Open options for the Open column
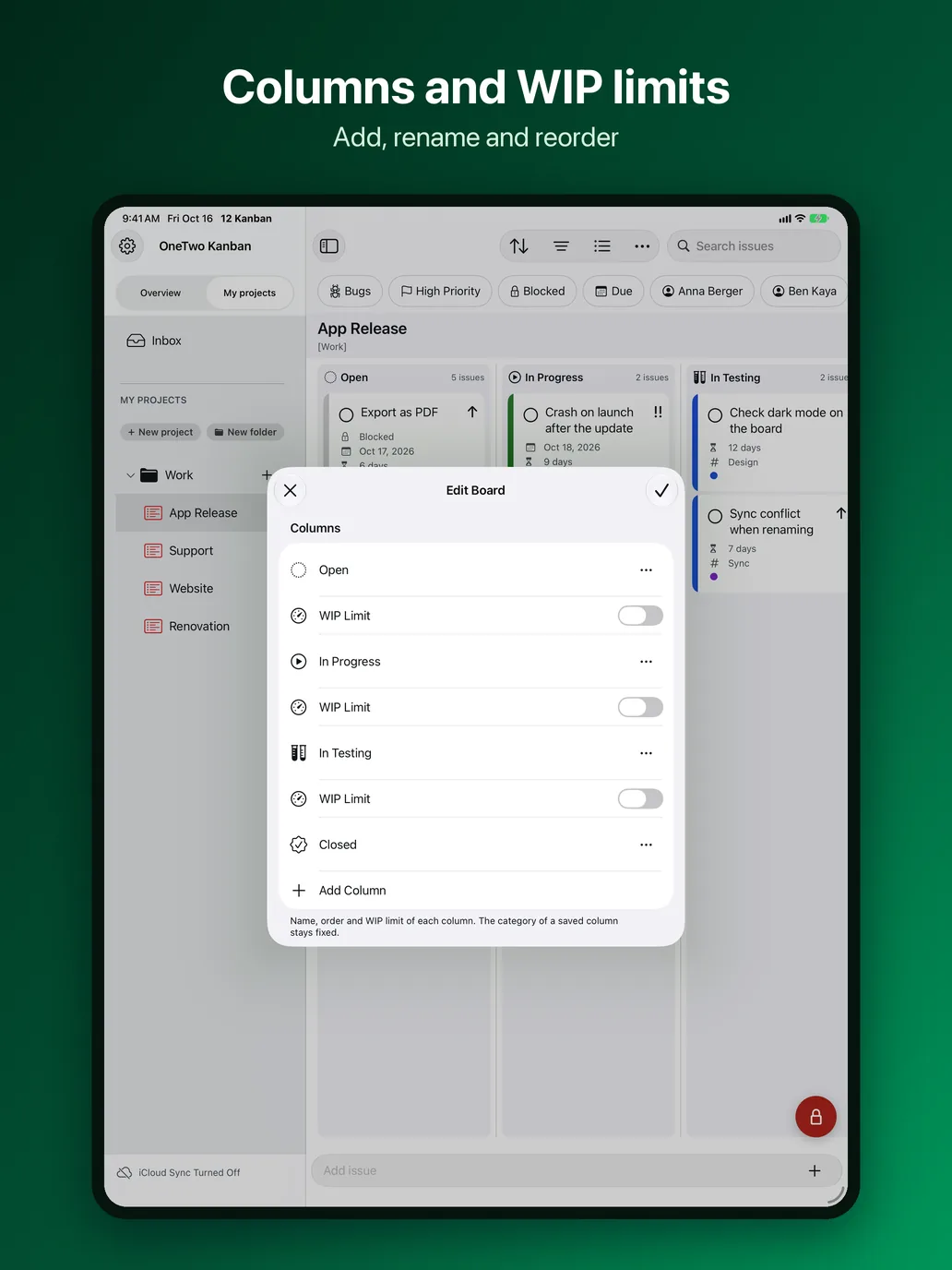This screenshot has width=952, height=1270. click(x=646, y=570)
